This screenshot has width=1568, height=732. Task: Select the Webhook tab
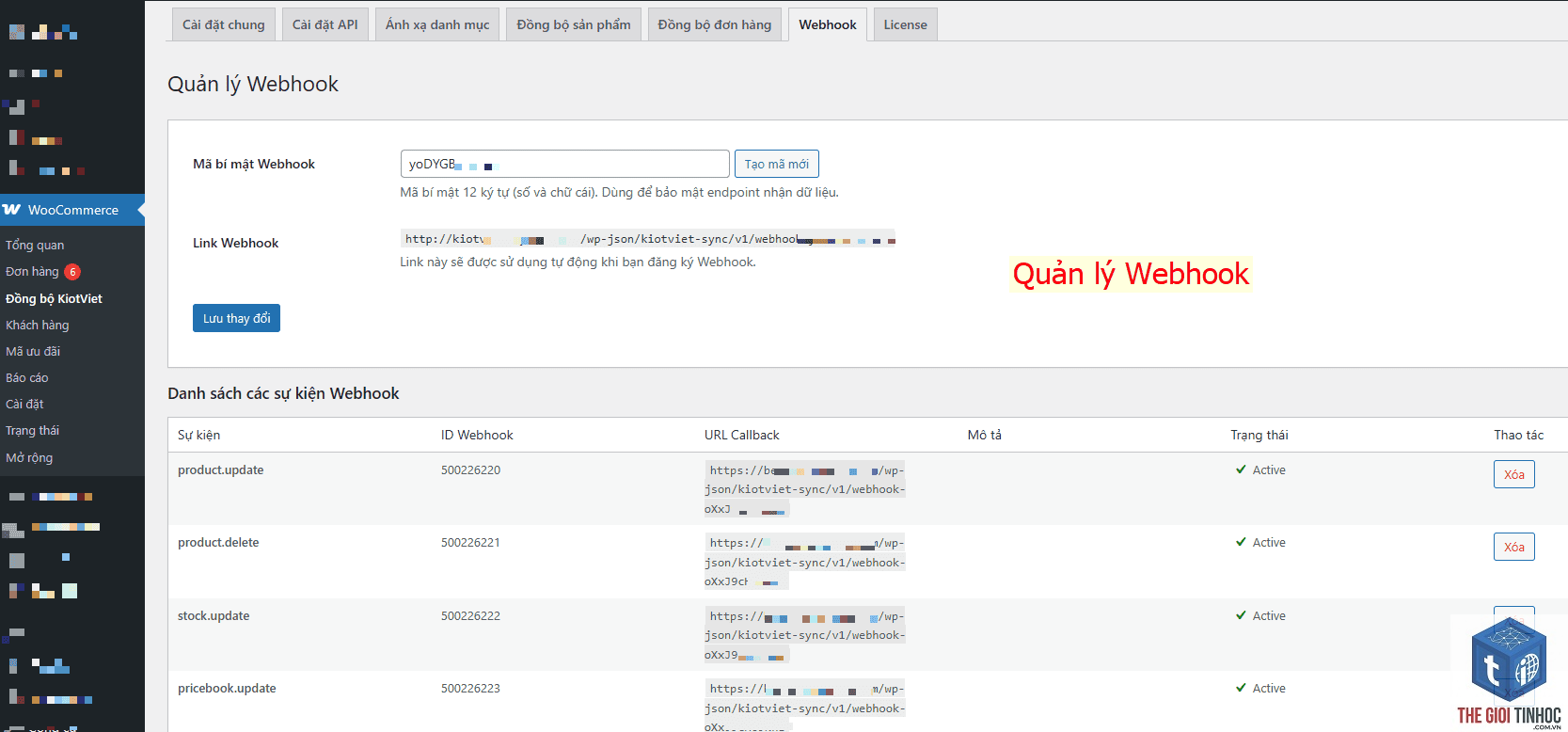(828, 24)
